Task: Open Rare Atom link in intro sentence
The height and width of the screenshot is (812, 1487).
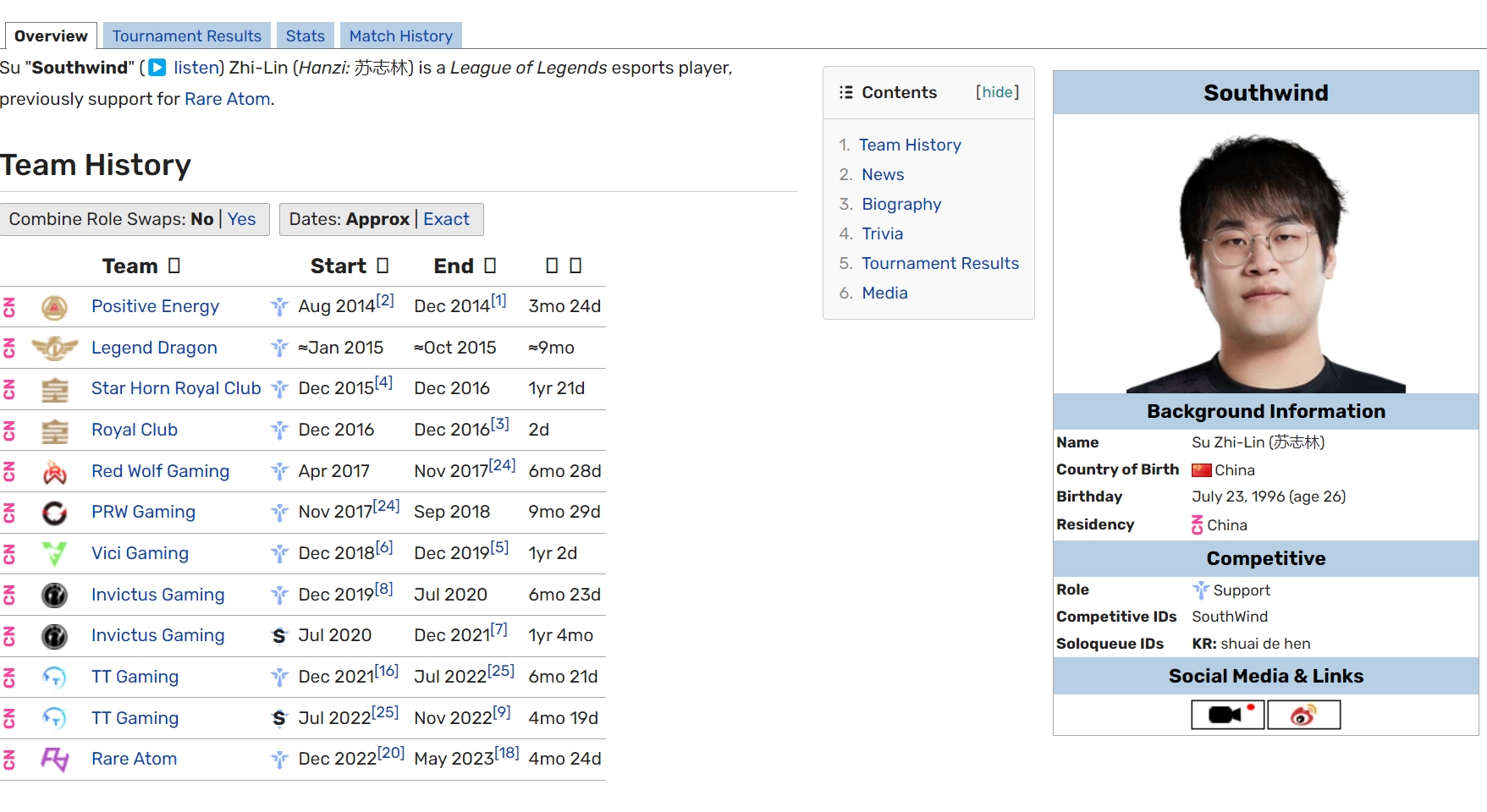Action: click(x=228, y=99)
